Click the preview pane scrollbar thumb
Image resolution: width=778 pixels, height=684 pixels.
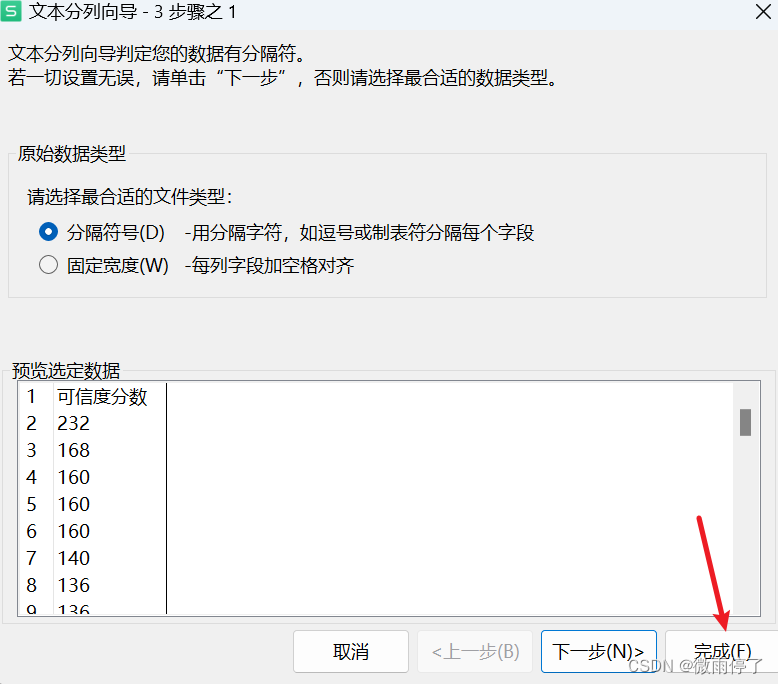tap(745, 422)
